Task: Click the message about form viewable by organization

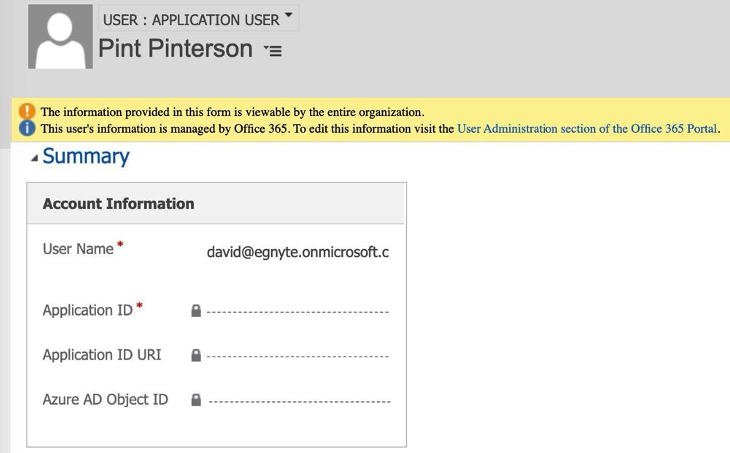Action: point(232,112)
